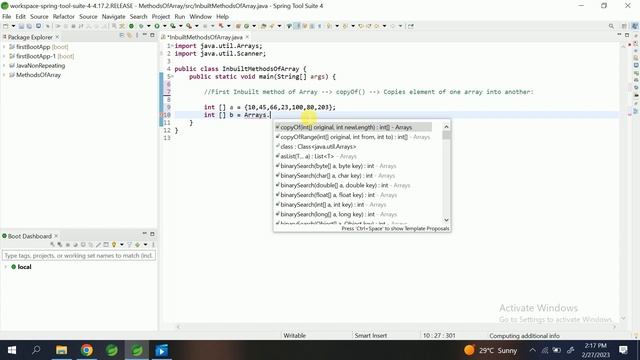Click the Pin Editor icon in main toolbar
The height and width of the screenshot is (360, 640).
pos(411,26)
